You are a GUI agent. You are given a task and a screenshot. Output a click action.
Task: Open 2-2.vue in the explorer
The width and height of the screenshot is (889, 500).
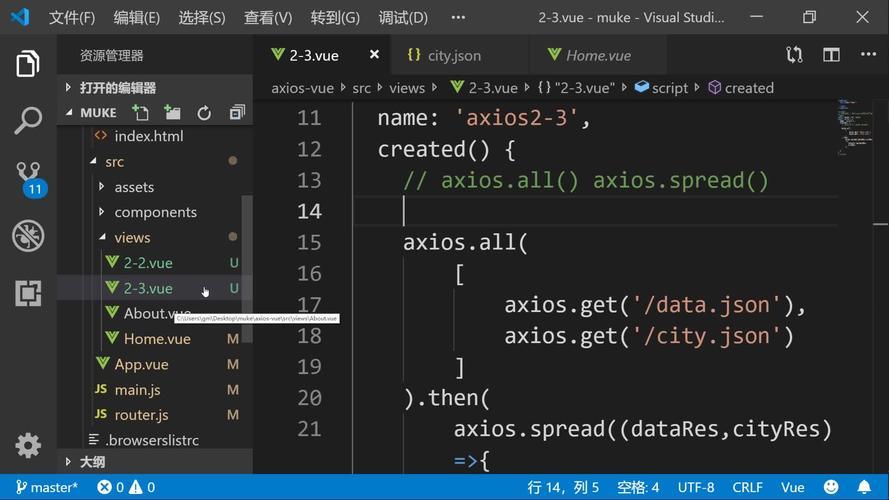coord(148,263)
